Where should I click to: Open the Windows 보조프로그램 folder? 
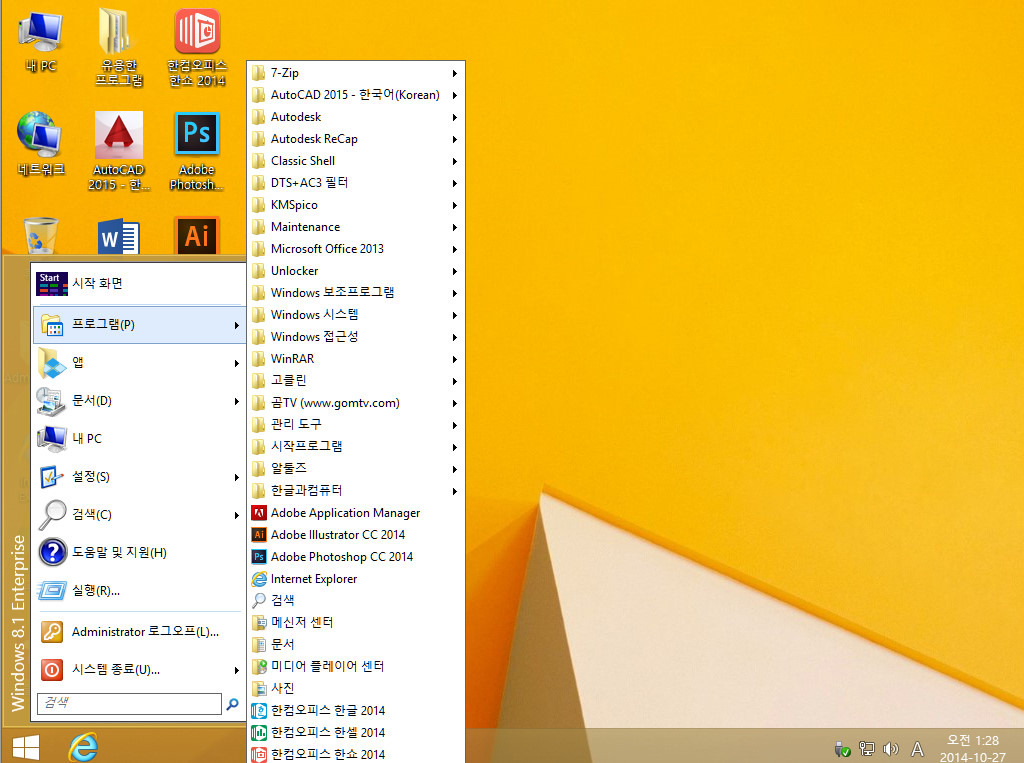356,293
